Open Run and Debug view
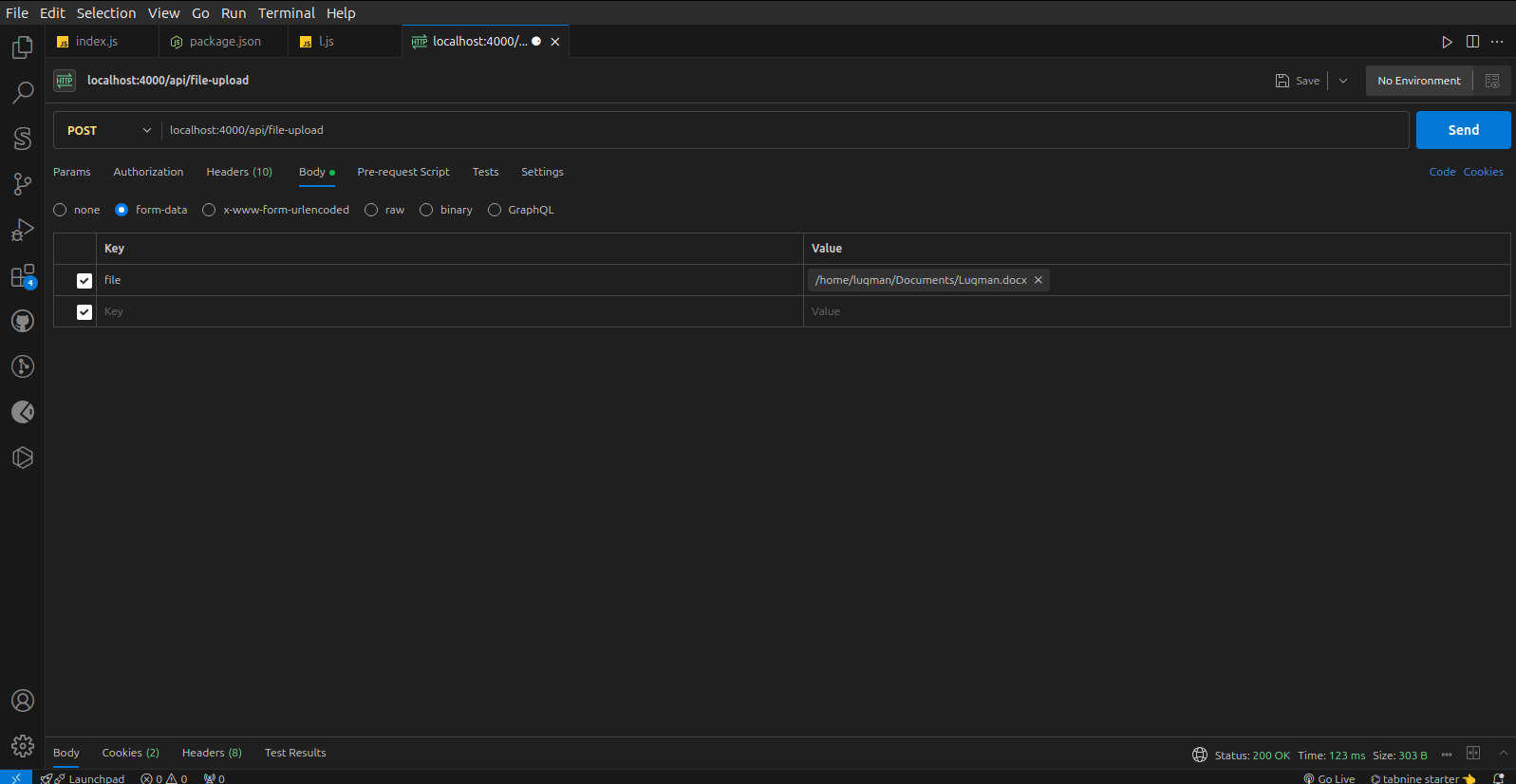The height and width of the screenshot is (784, 1516). [23, 230]
